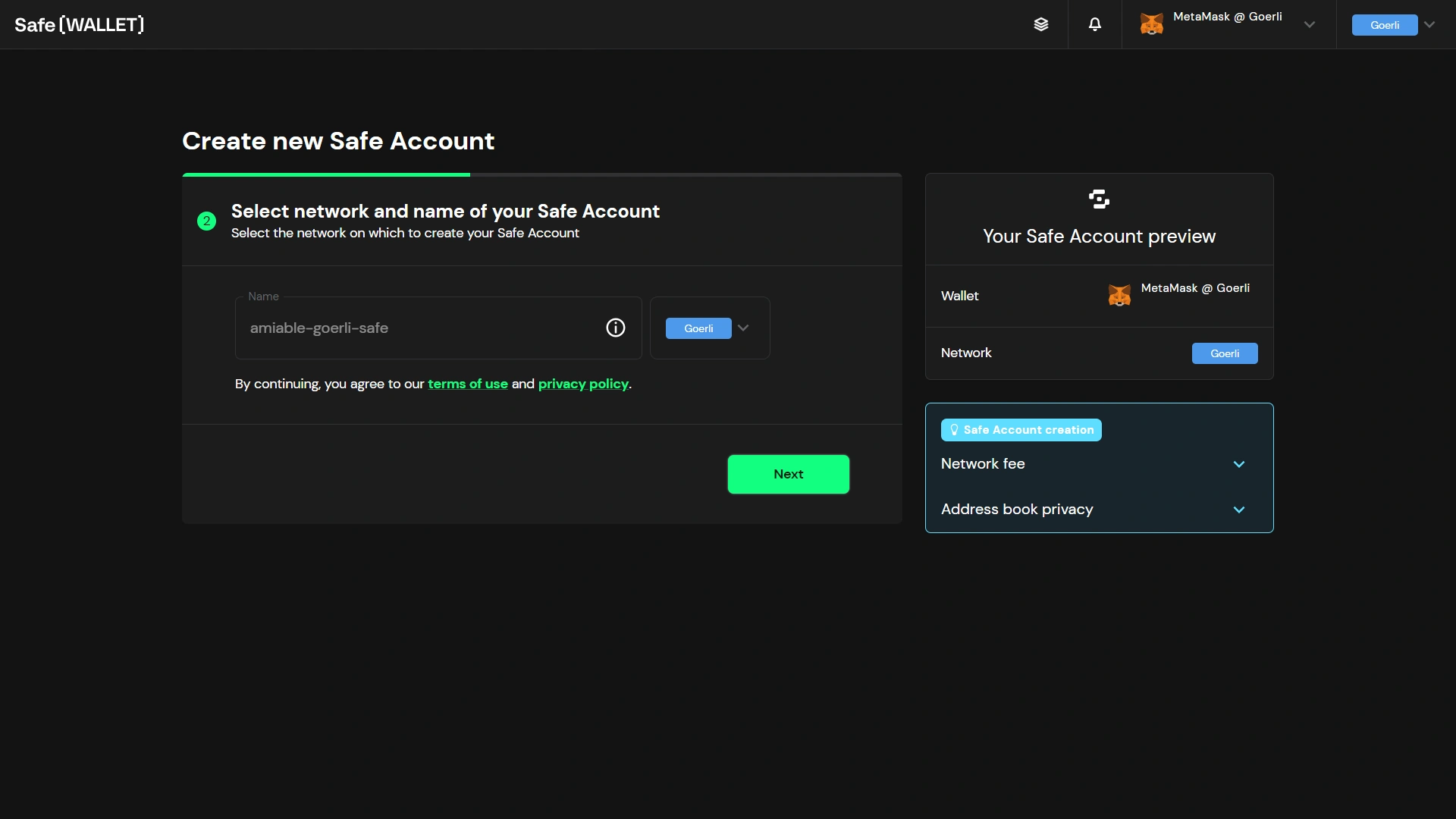Open the batch transactions layers icon
1456x819 pixels.
click(1041, 24)
